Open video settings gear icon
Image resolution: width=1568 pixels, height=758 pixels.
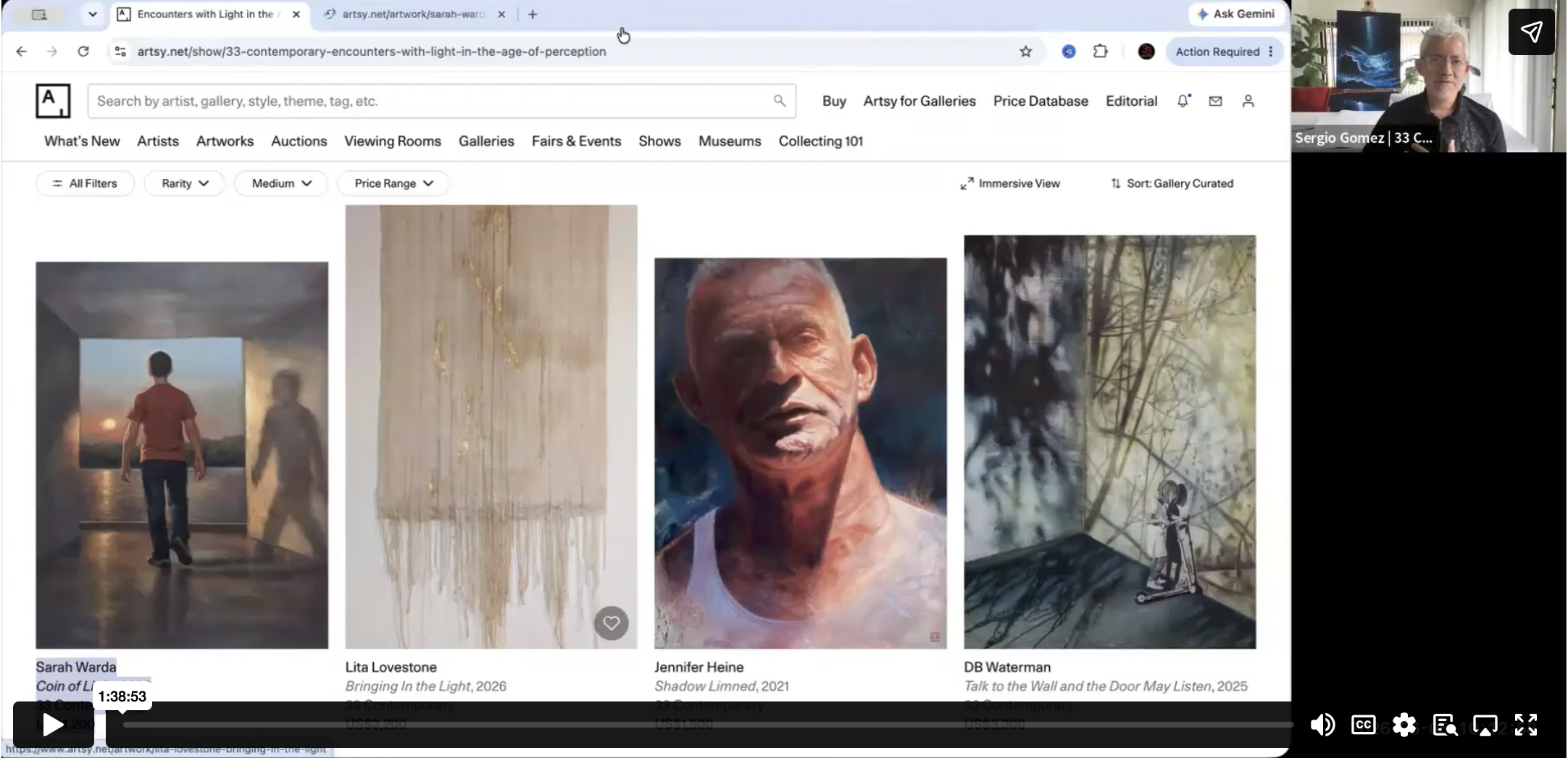click(x=1404, y=725)
